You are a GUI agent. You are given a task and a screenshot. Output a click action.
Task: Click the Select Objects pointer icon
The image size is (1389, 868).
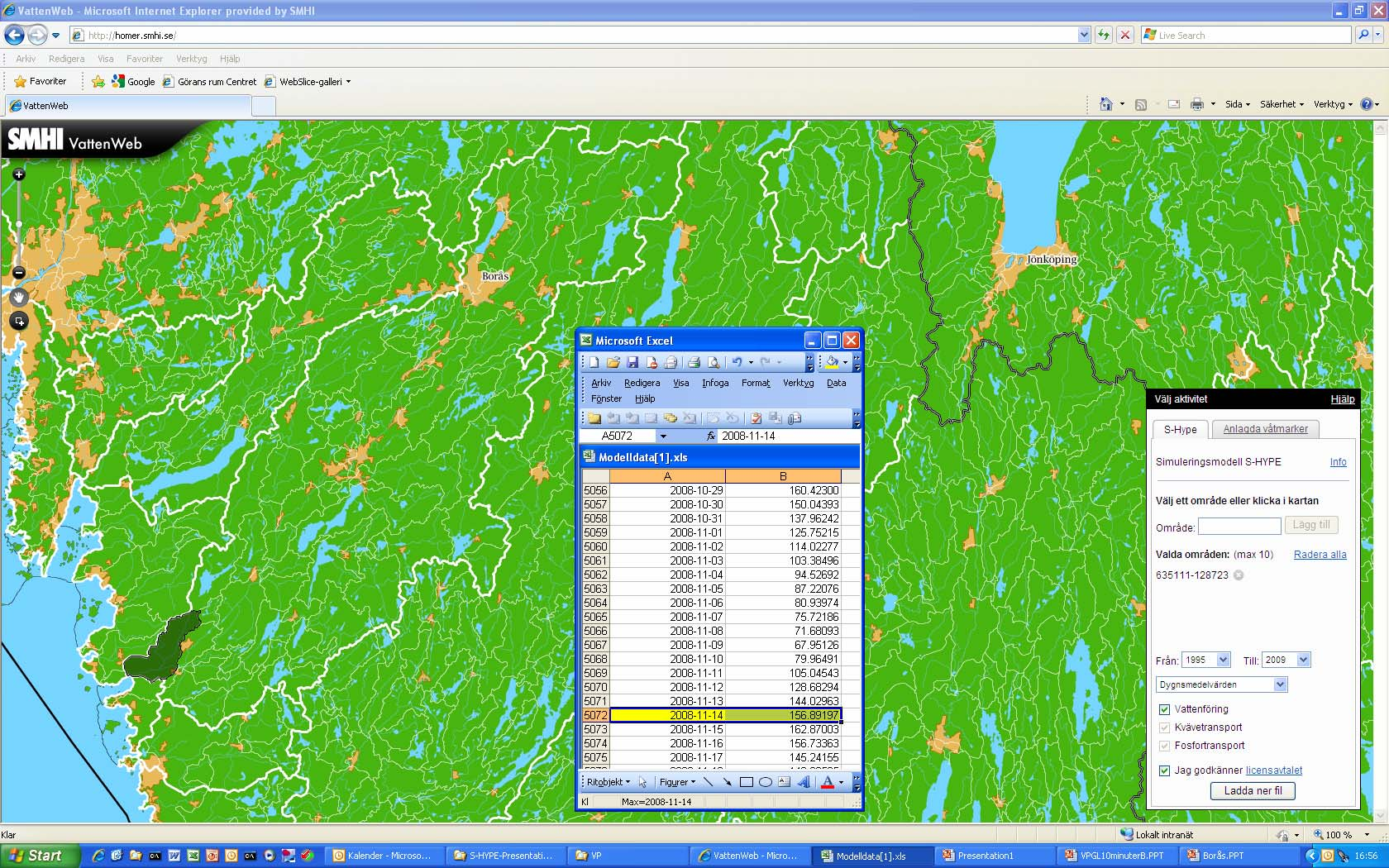642,782
